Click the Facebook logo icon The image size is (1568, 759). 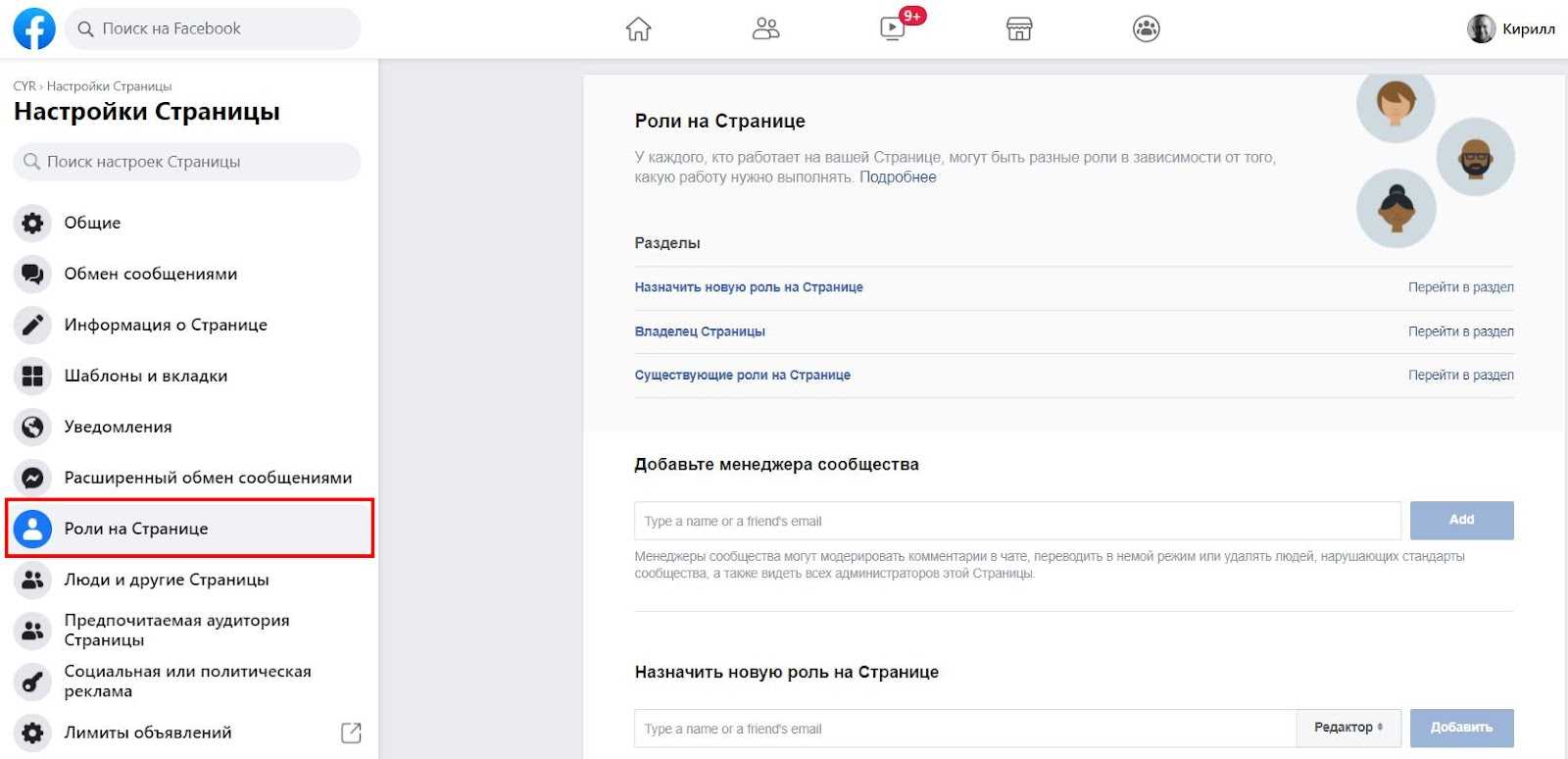point(34,28)
